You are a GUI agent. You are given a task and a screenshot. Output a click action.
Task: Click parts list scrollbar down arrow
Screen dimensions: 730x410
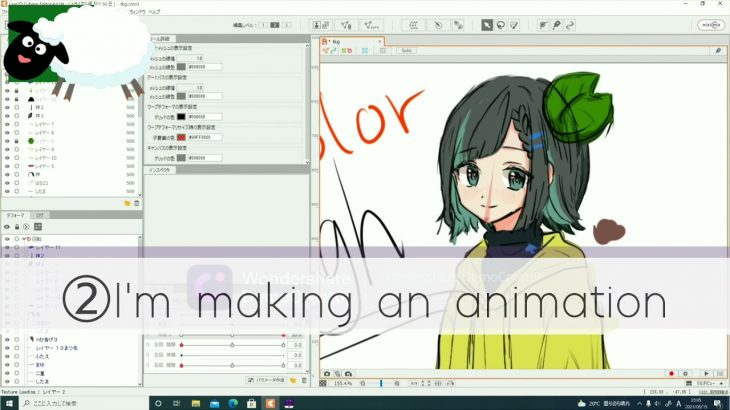pos(140,195)
